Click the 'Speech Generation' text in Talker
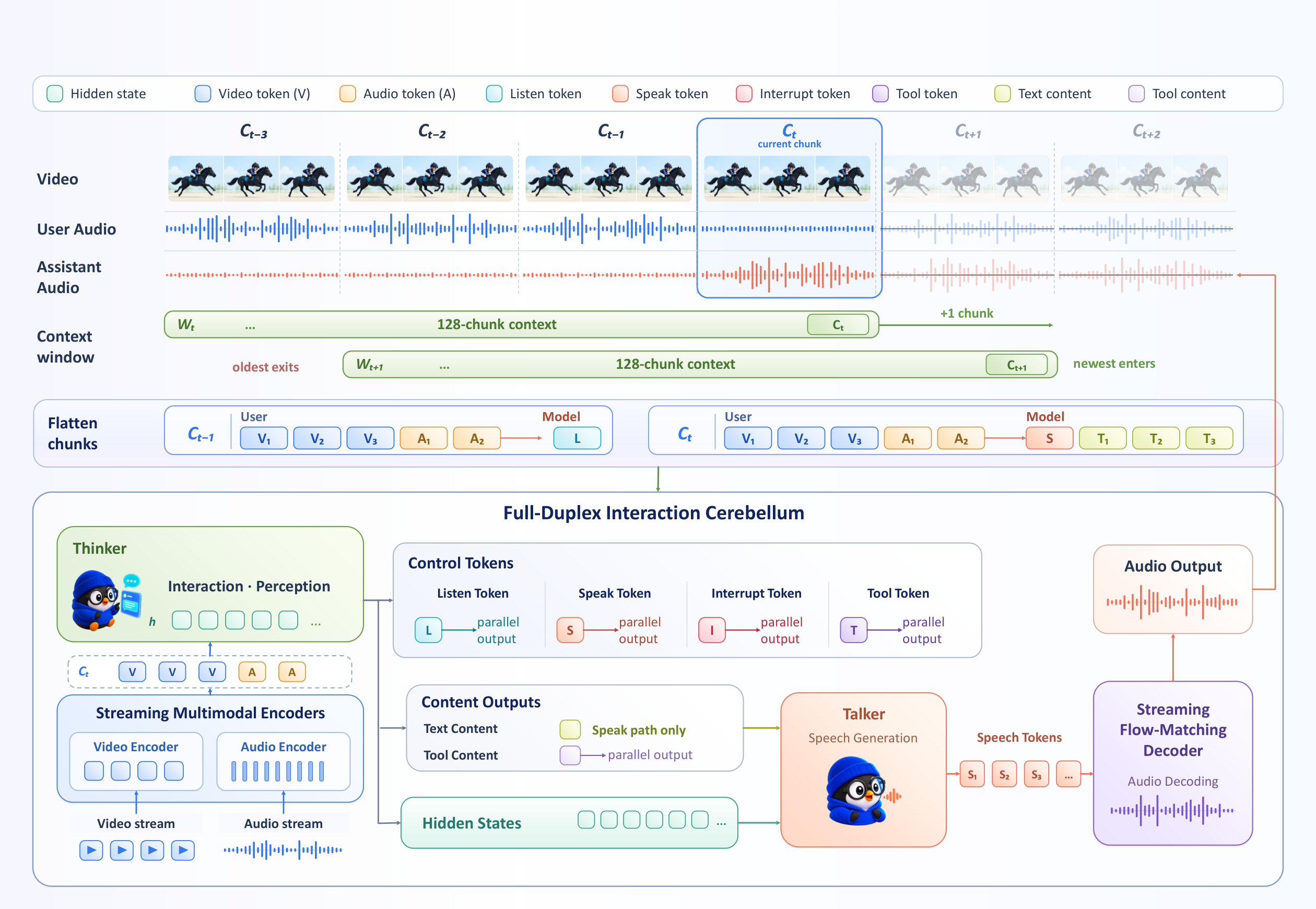This screenshot has width=1316, height=909. tap(863, 738)
